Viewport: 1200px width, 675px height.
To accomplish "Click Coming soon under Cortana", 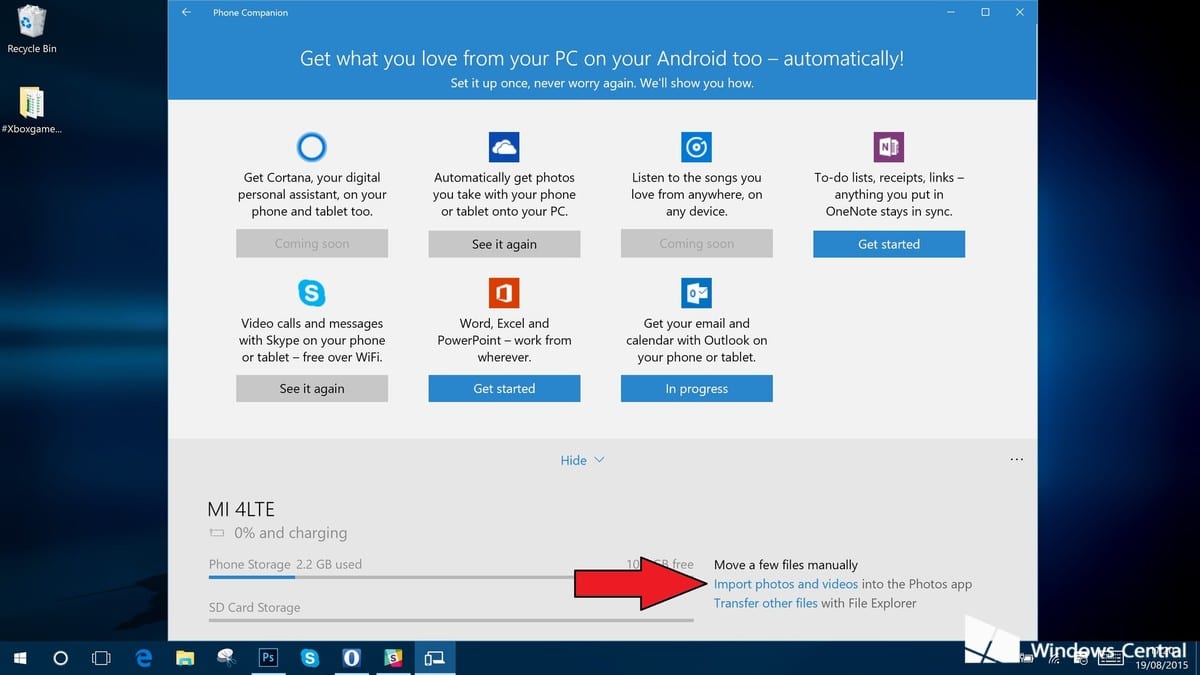I will (312, 244).
